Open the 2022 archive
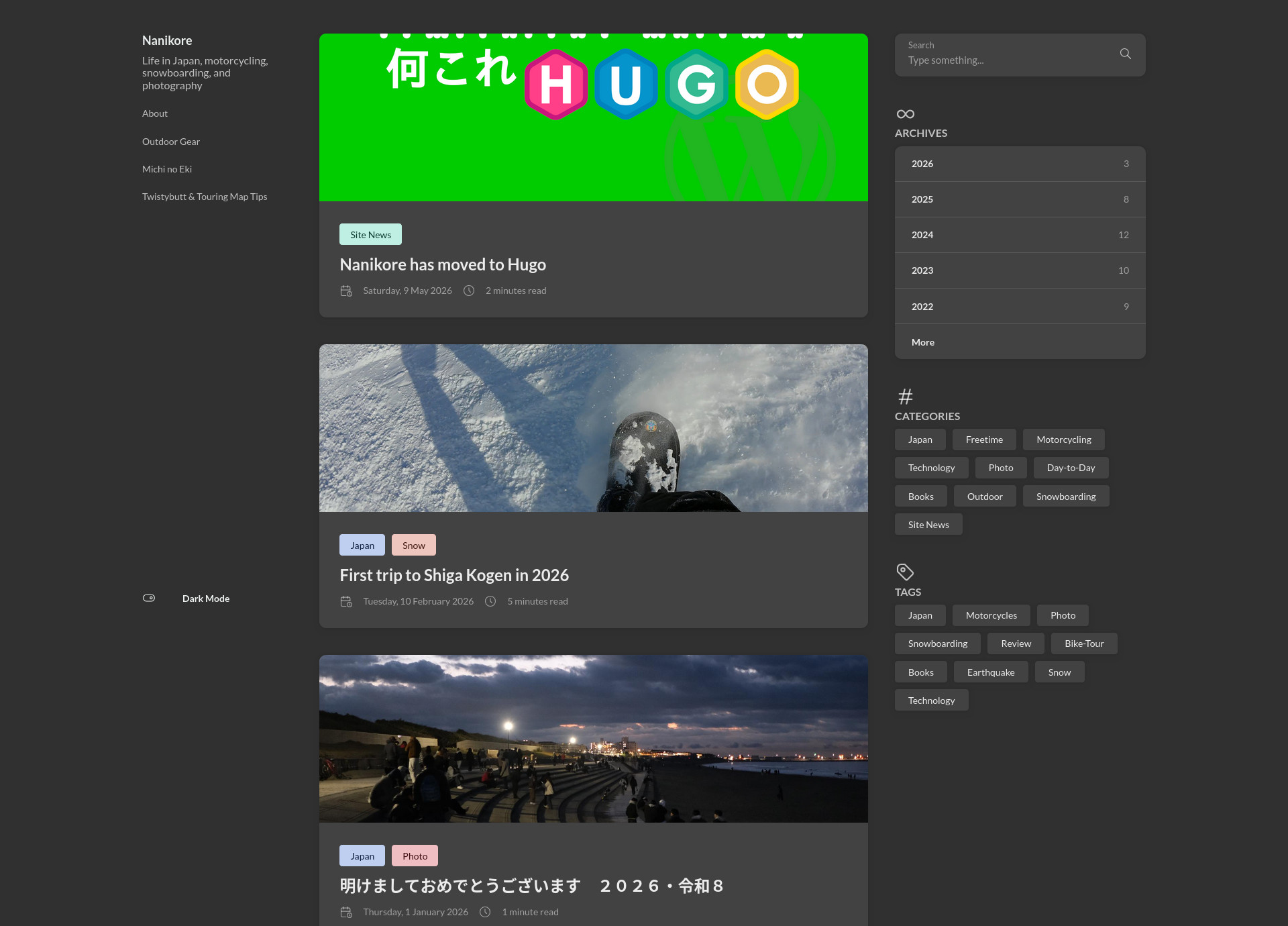This screenshot has width=1288, height=926. pyautogui.click(x=1020, y=307)
